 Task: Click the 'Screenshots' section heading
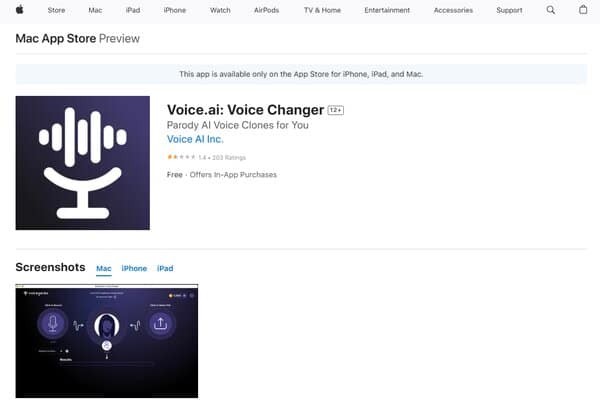[x=51, y=267]
